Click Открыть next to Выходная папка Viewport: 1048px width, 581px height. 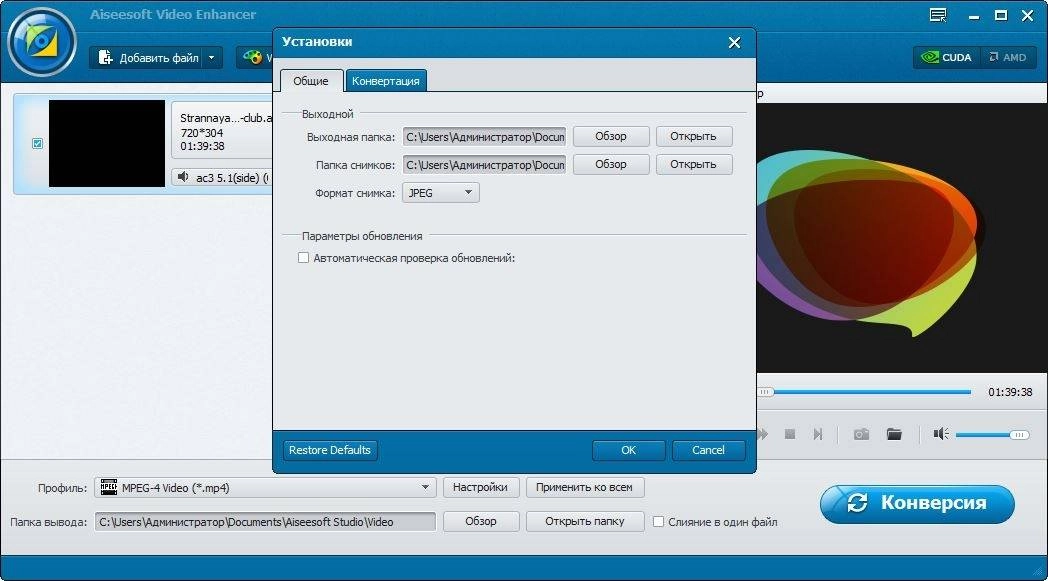[x=693, y=136]
